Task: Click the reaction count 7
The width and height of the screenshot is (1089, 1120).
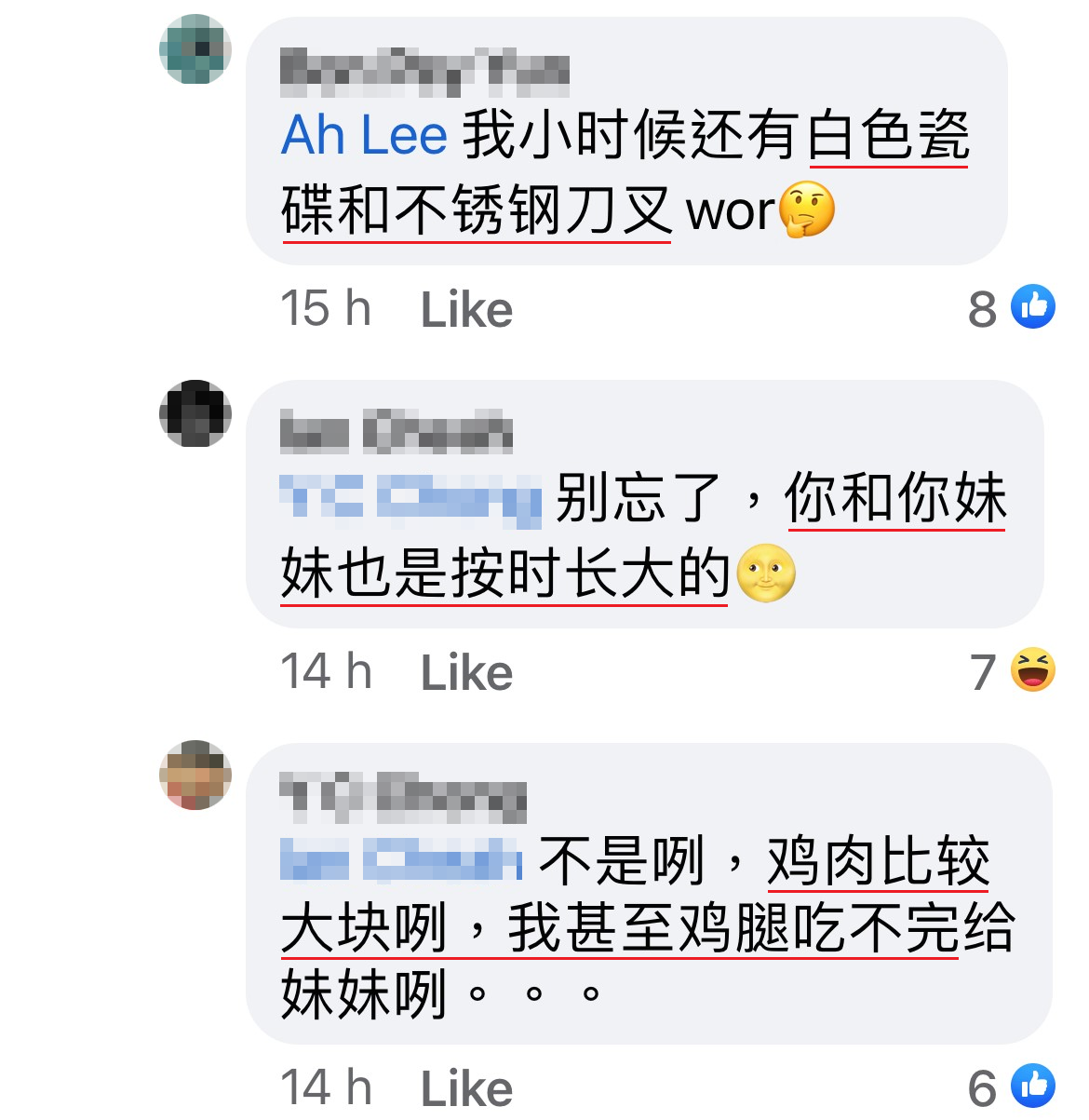Action: pyautogui.click(x=984, y=671)
